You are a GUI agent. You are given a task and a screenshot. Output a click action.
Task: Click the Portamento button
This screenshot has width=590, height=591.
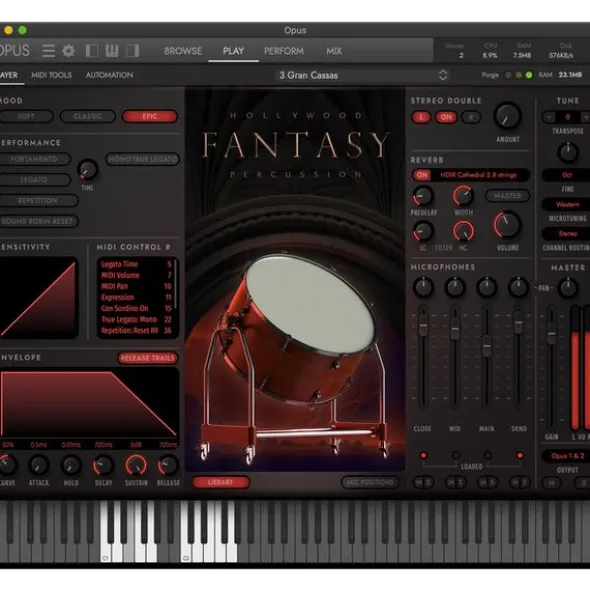[34, 159]
